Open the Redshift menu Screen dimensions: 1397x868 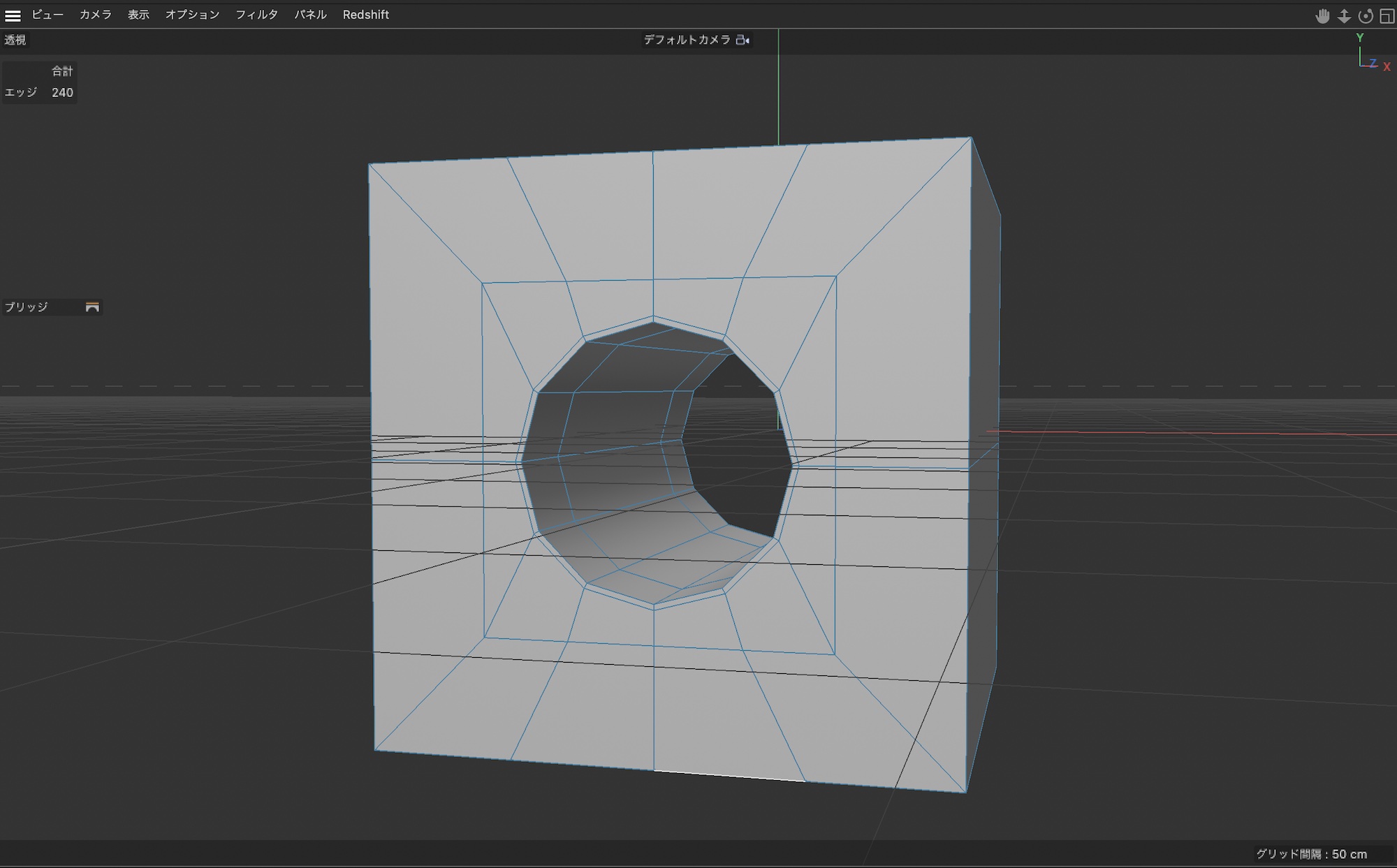(365, 15)
